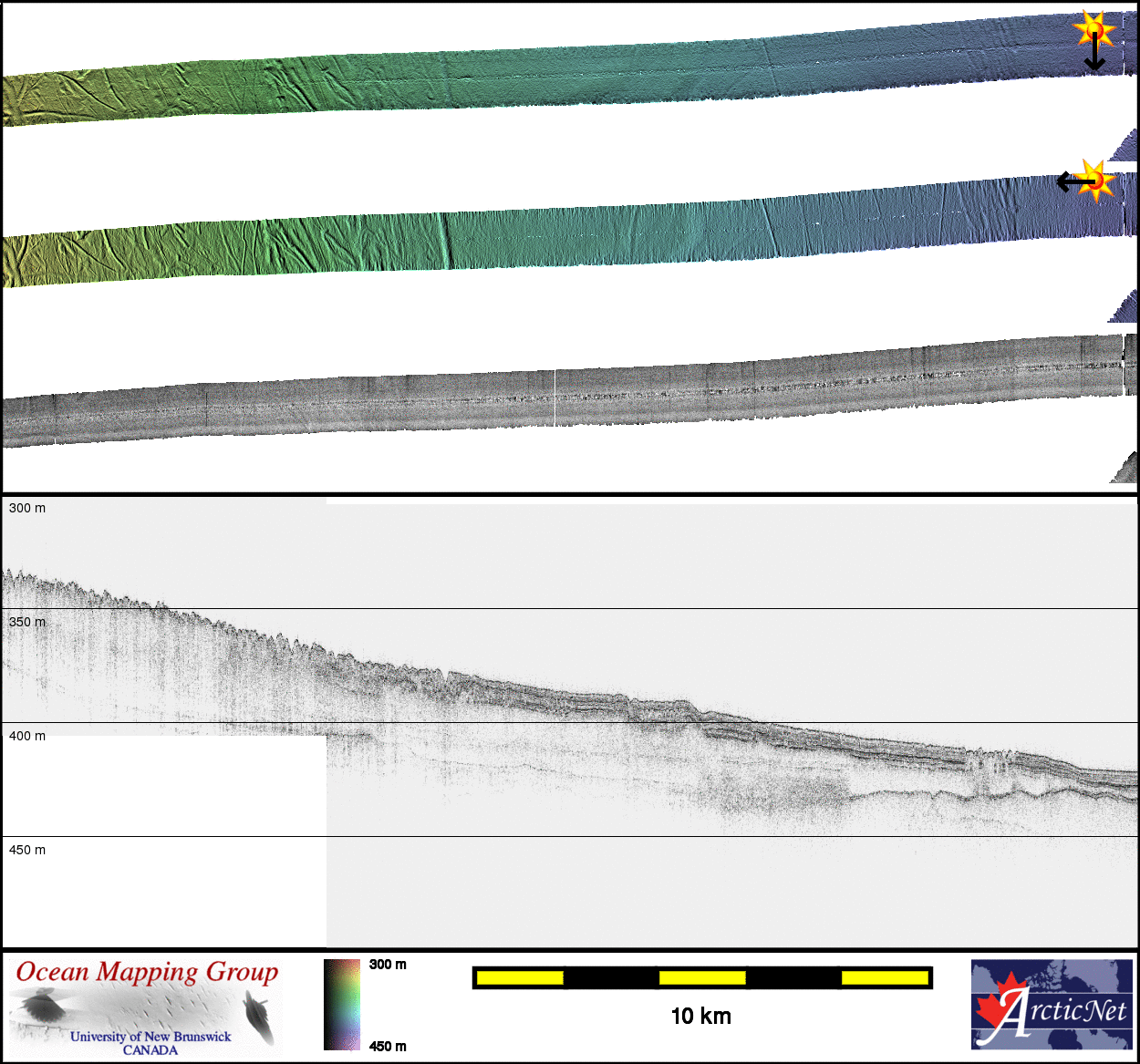Select the 400 m depth axis label
The height and width of the screenshot is (1064, 1140).
[27, 736]
